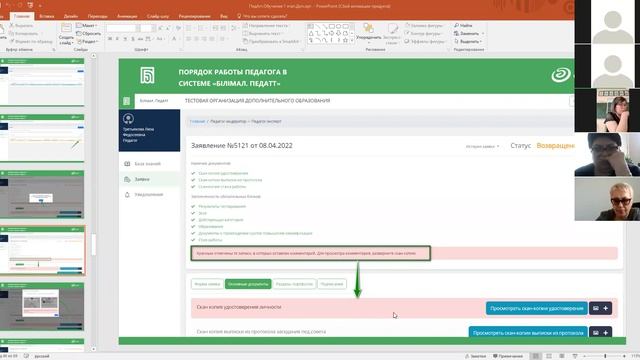Activate the Формат по образцу painter
This screenshot has height=360, width=640.
31,41
